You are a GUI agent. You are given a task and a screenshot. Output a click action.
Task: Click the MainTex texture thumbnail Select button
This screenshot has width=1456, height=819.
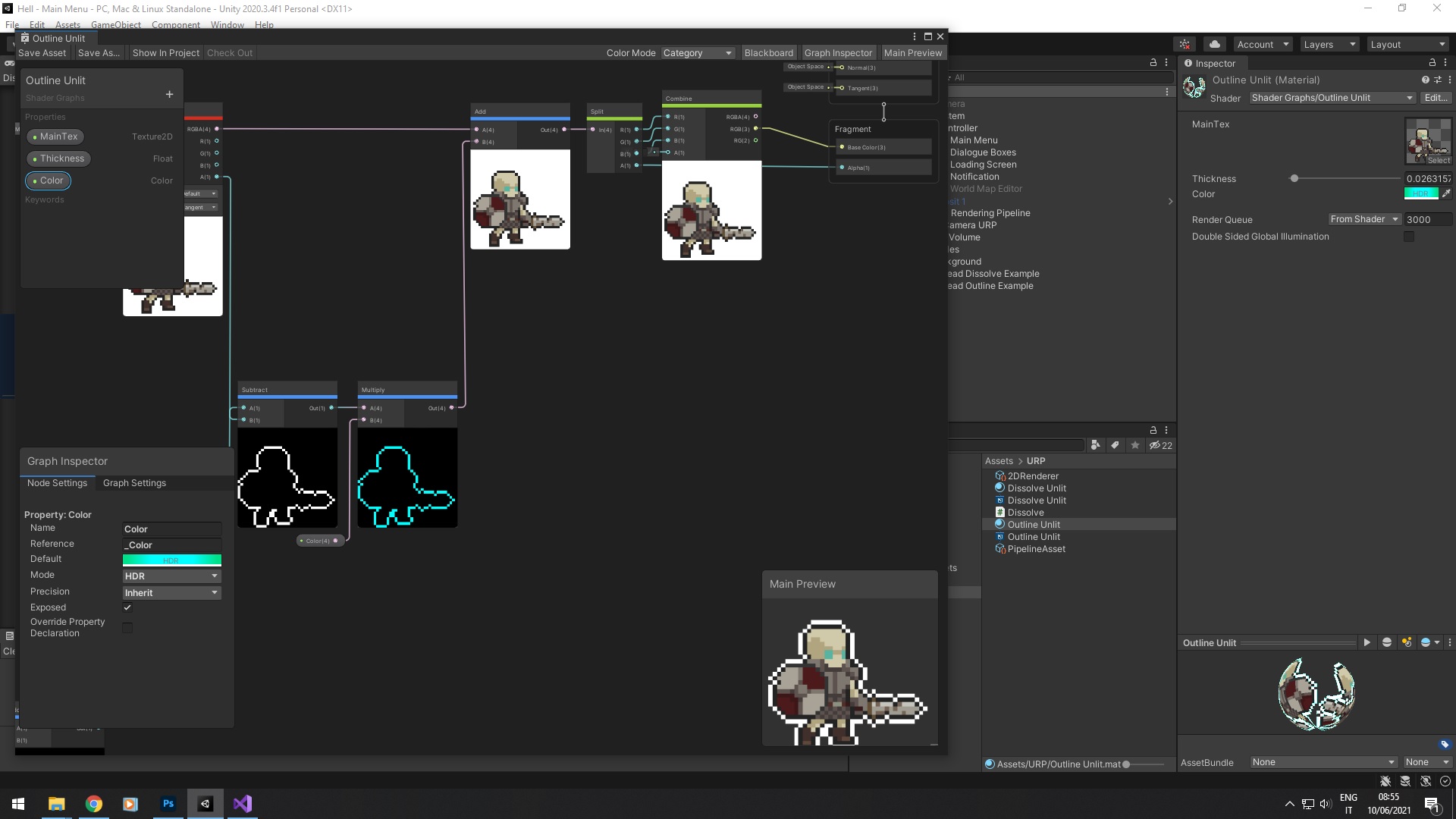click(1438, 160)
